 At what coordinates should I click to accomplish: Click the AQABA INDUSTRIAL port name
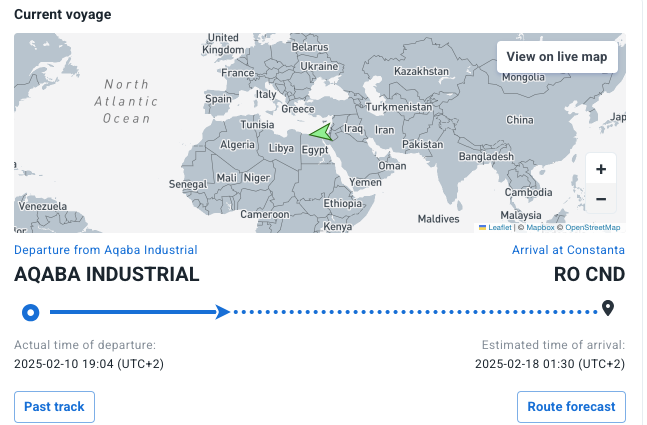pyautogui.click(x=107, y=275)
